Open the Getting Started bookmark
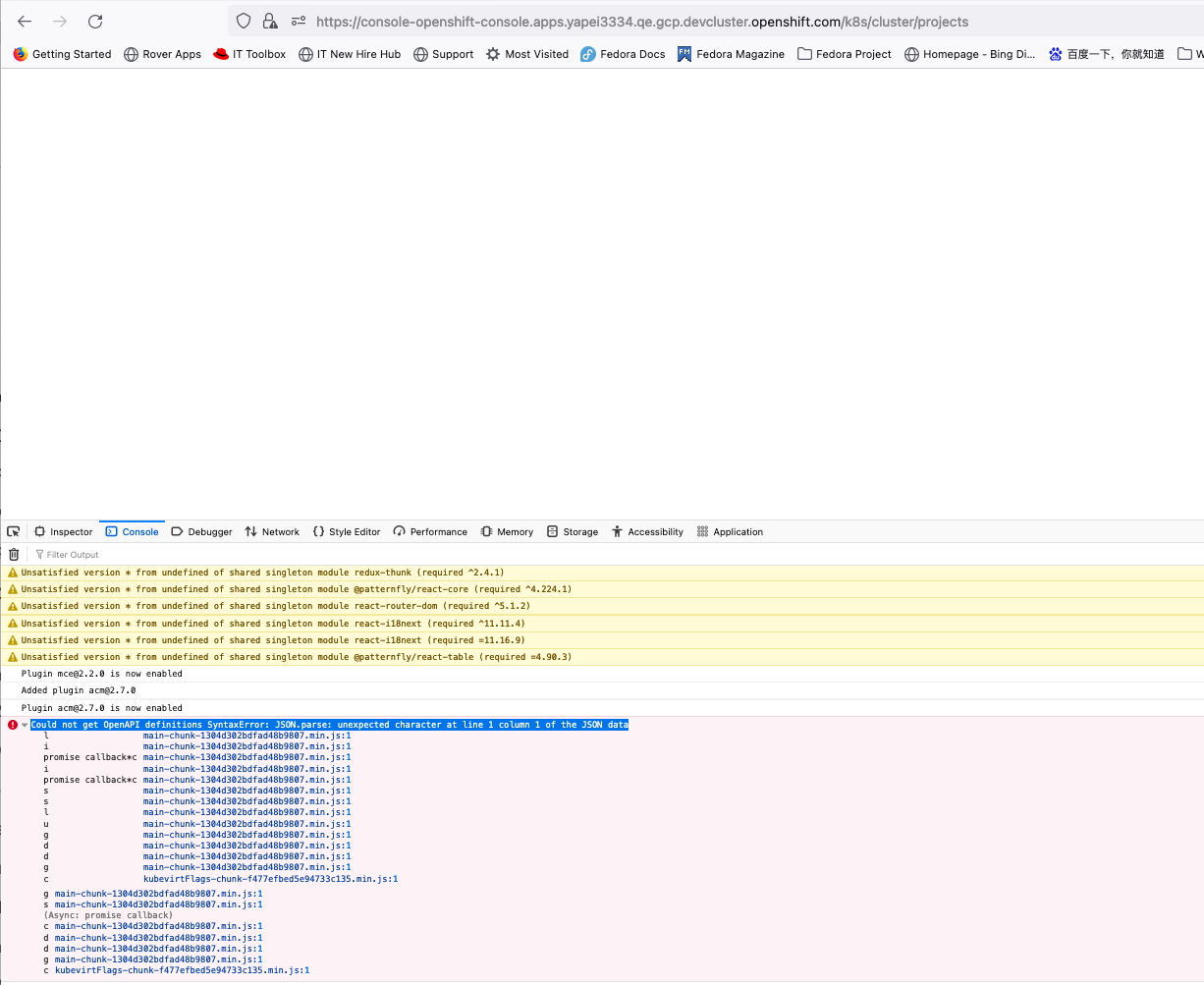The width and height of the screenshot is (1204, 985). tap(62, 54)
